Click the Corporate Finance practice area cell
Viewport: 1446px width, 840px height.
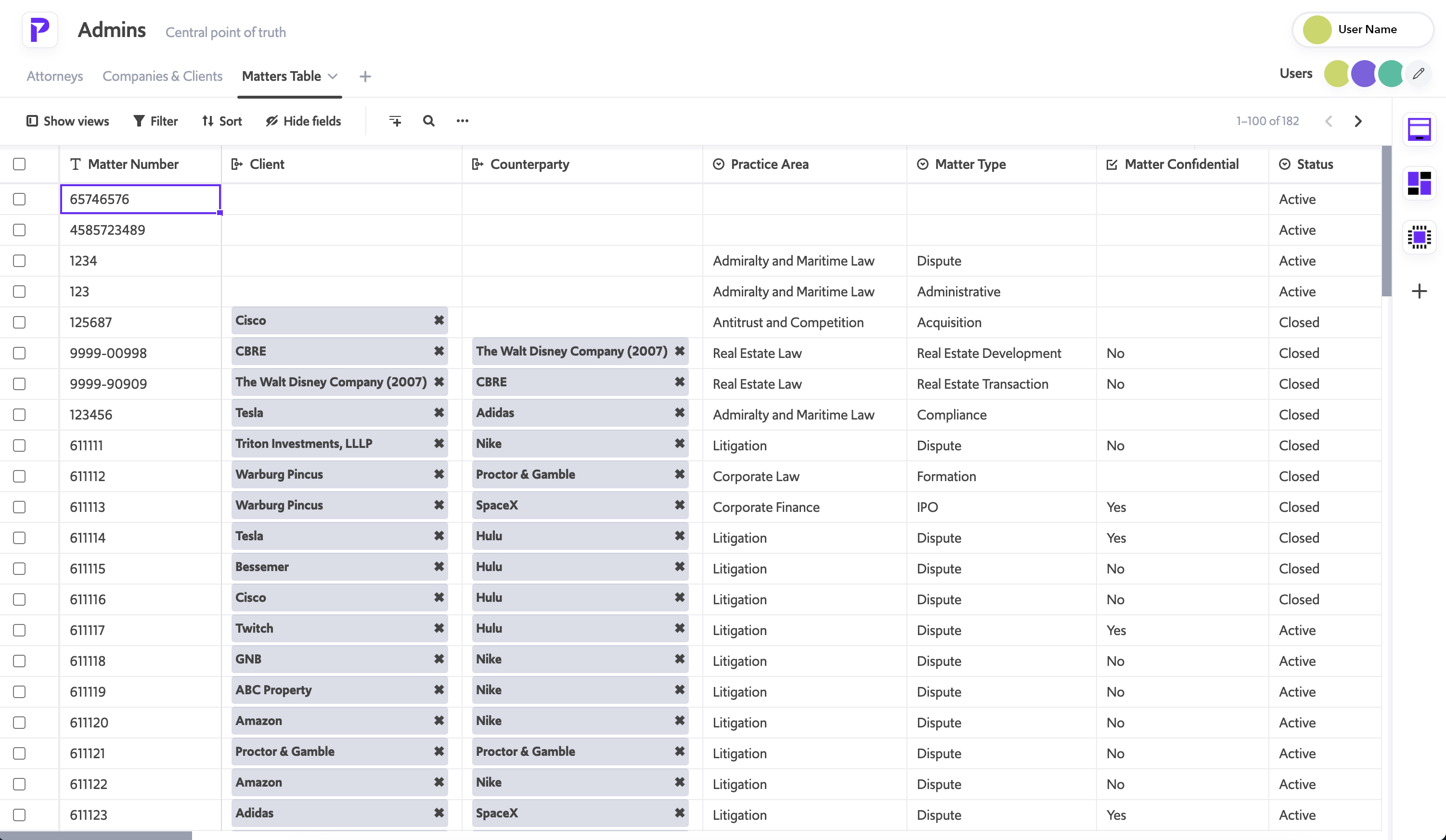click(x=804, y=507)
